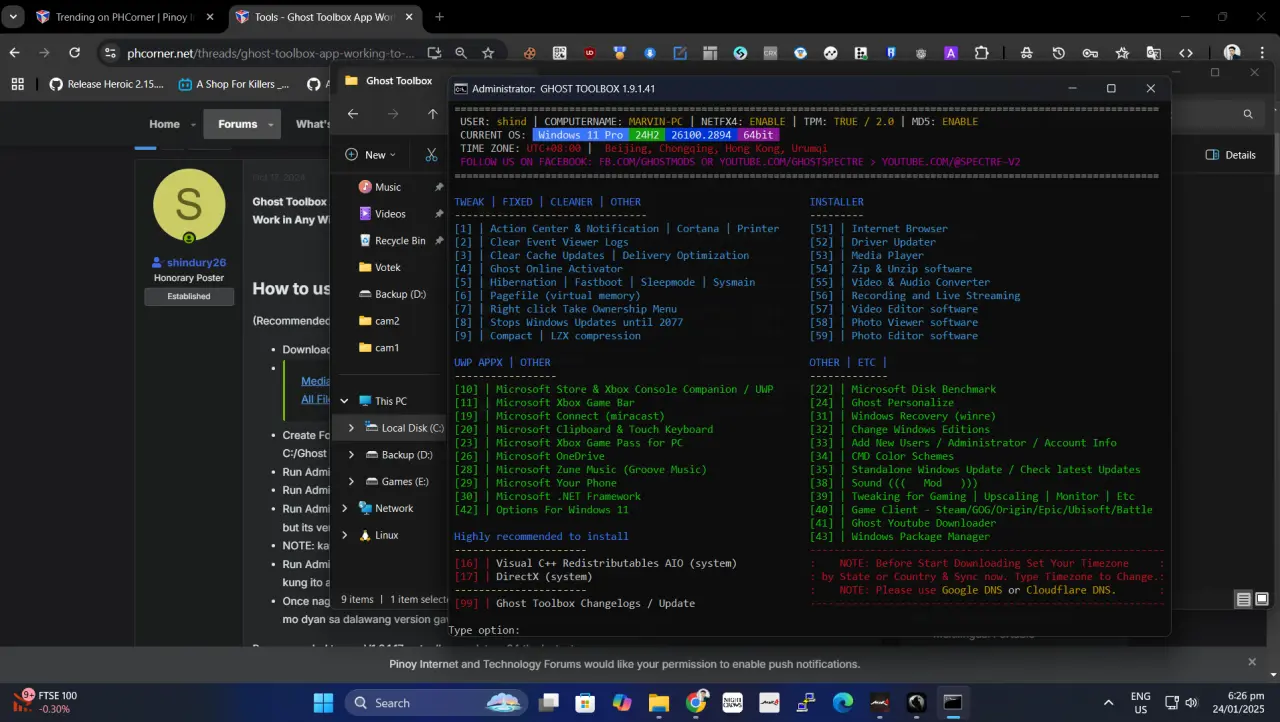Go back in the Chrome browser

(14, 53)
